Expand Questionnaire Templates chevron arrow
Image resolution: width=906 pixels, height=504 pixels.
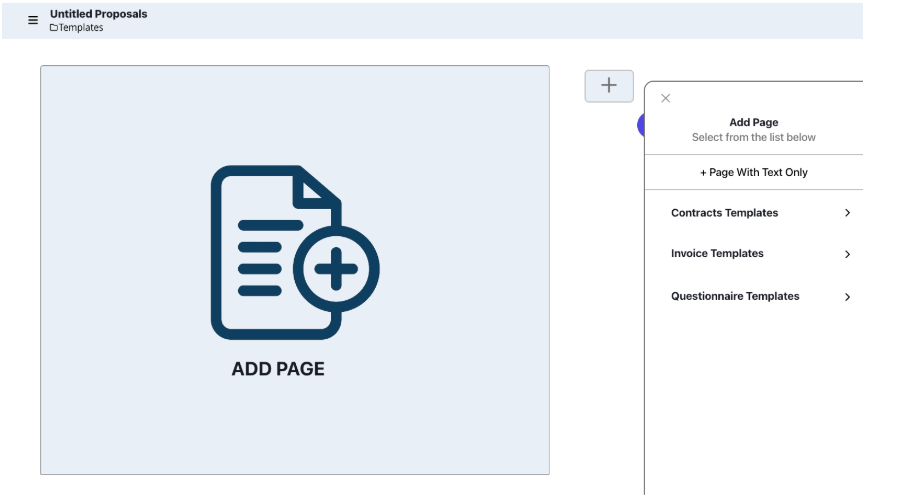847,297
